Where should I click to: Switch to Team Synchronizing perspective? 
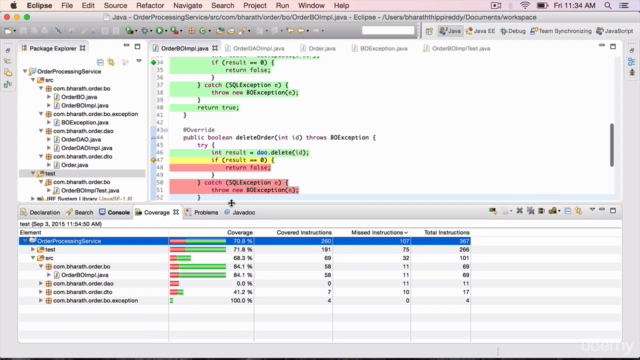pos(561,31)
